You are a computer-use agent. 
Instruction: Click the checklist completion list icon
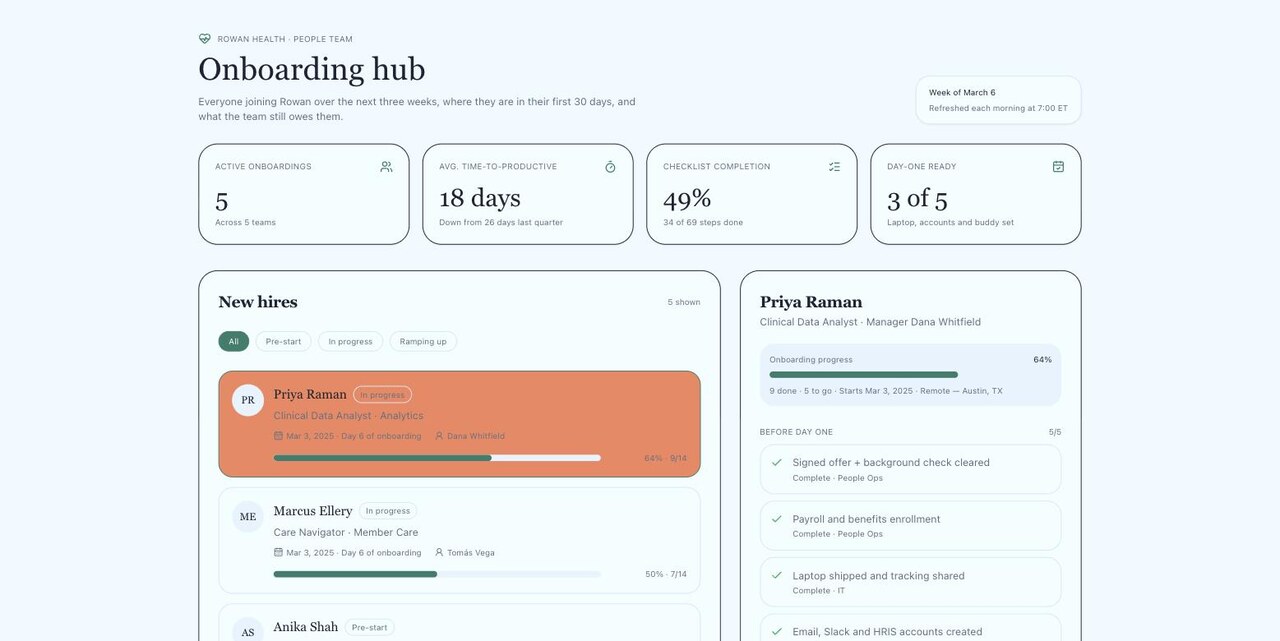click(x=834, y=167)
